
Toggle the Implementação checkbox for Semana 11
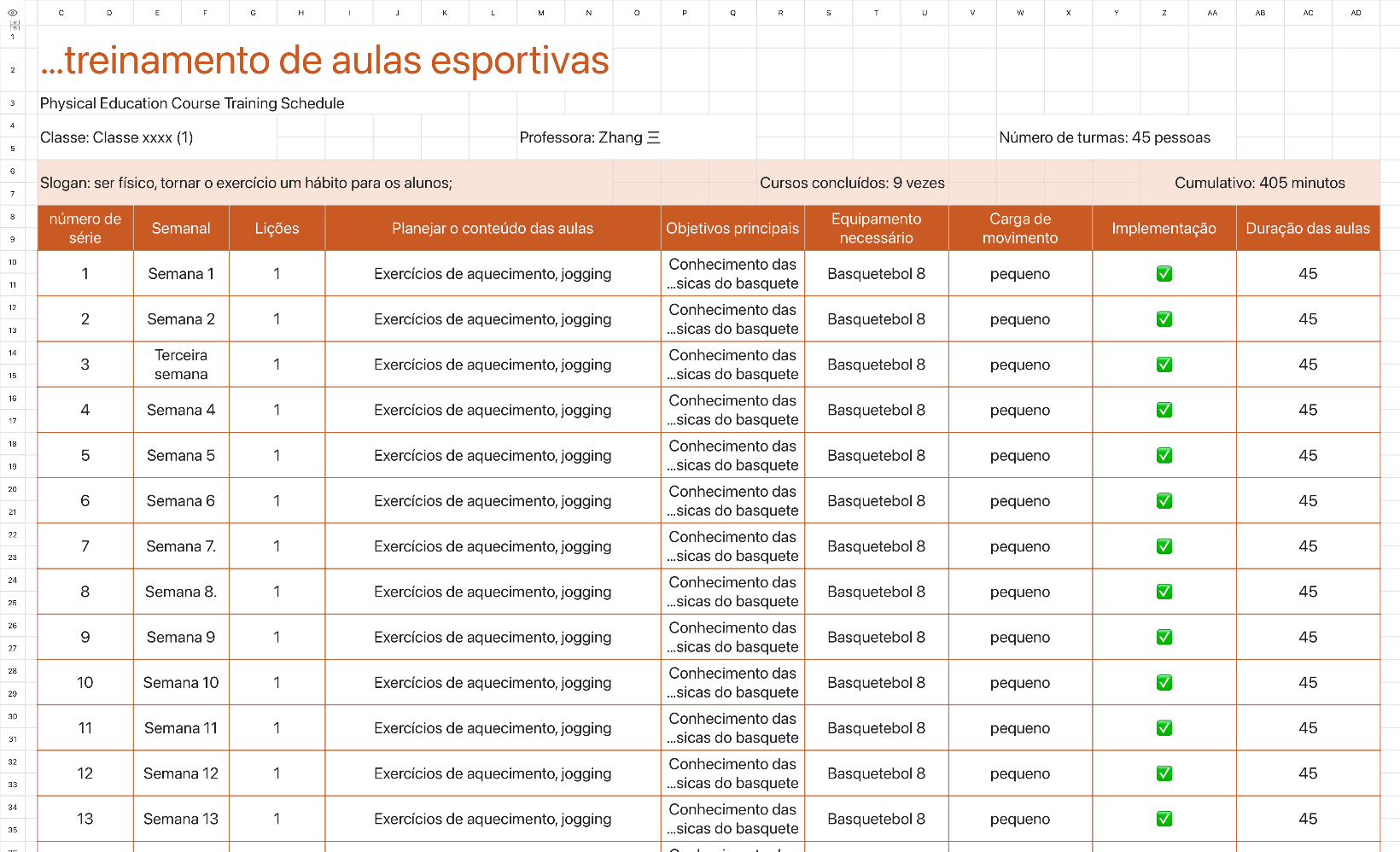1164,728
